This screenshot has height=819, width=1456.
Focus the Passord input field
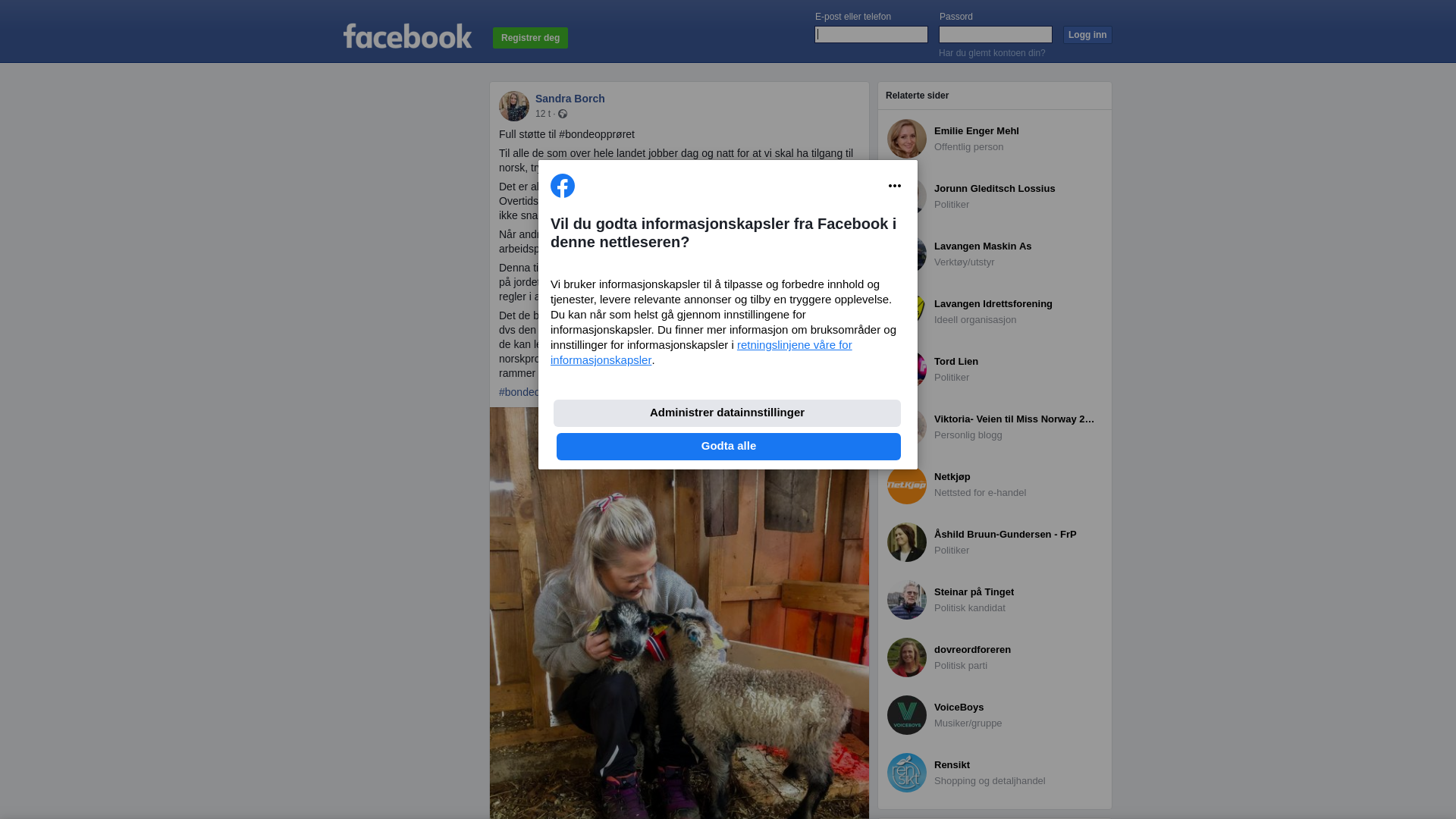tap(996, 35)
